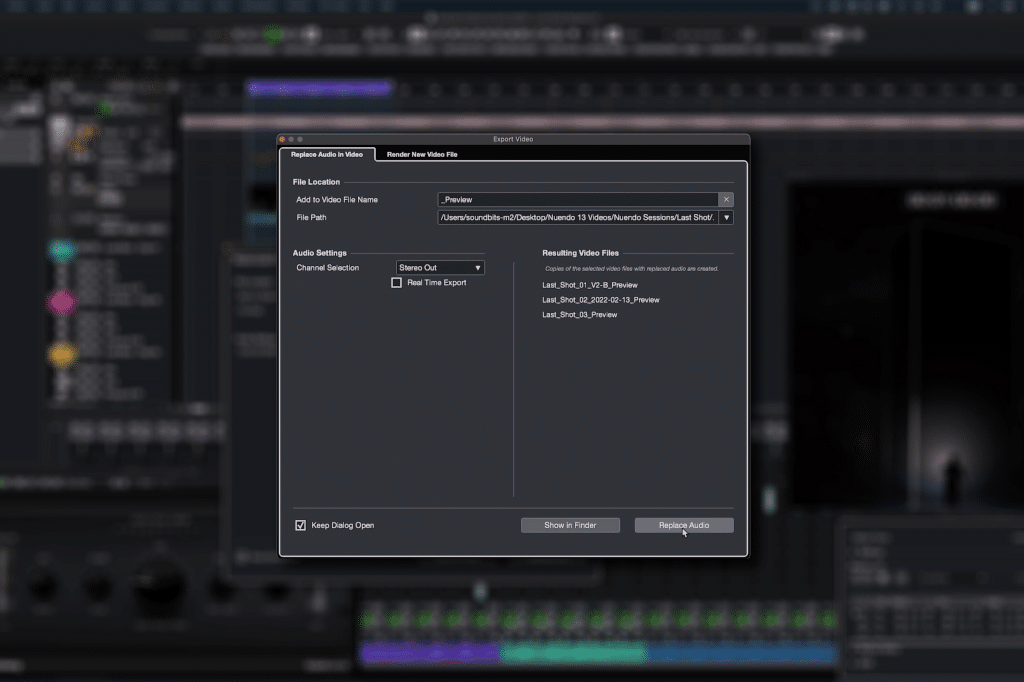This screenshot has height=682, width=1024.
Task: Close the Export Video dialog window
Action: point(283,139)
